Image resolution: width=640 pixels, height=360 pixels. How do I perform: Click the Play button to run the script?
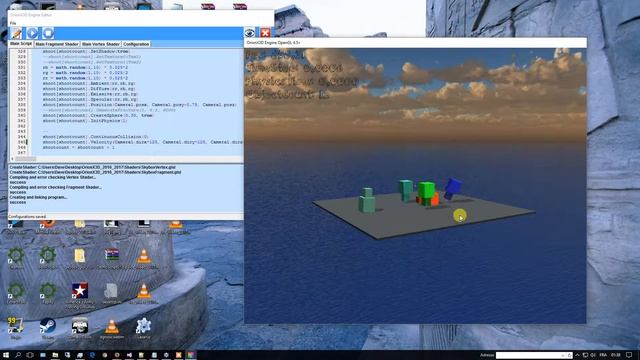click(33, 33)
